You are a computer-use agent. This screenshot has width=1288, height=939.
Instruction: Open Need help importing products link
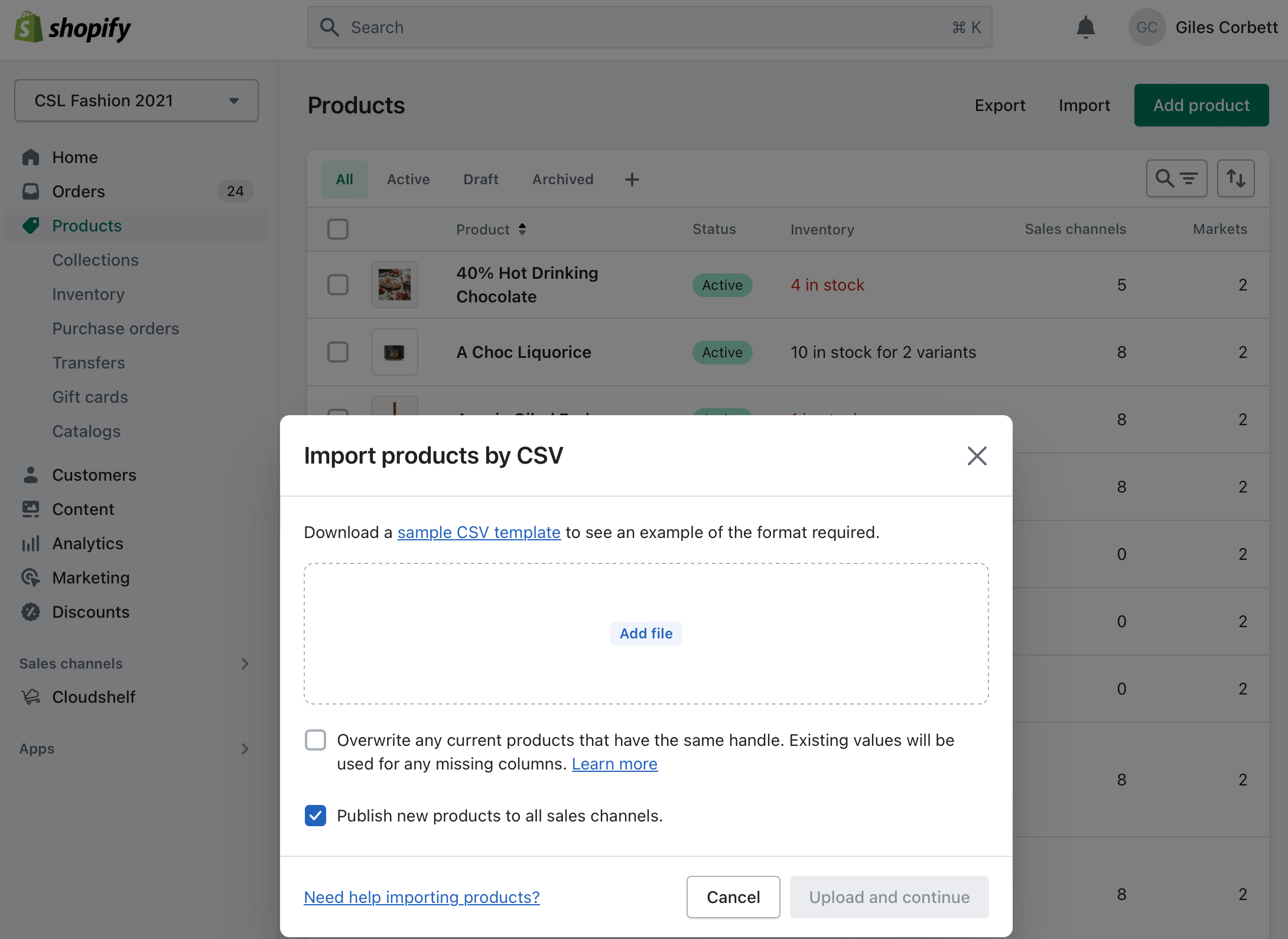[x=422, y=897]
